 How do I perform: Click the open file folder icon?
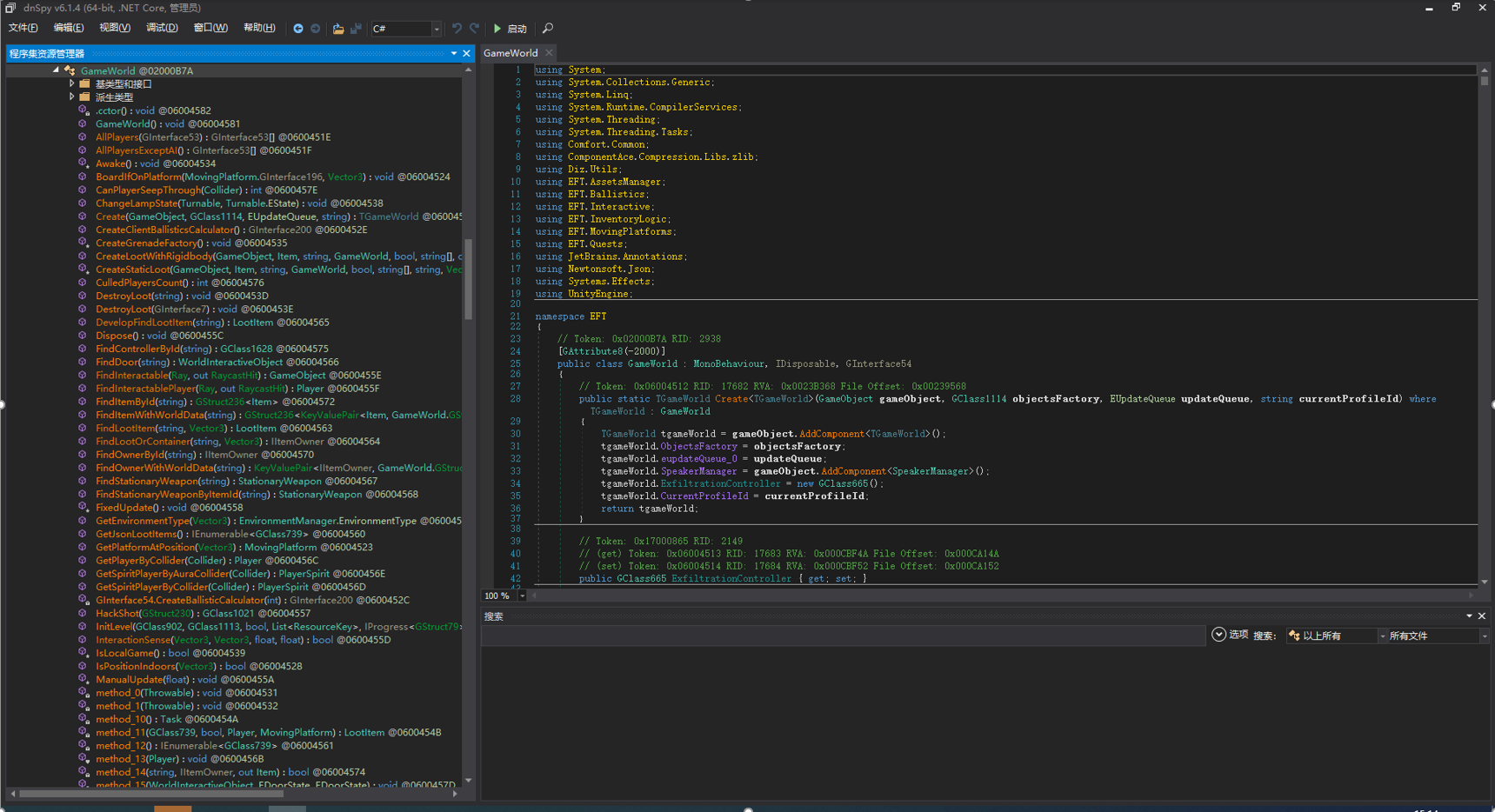pyautogui.click(x=338, y=29)
